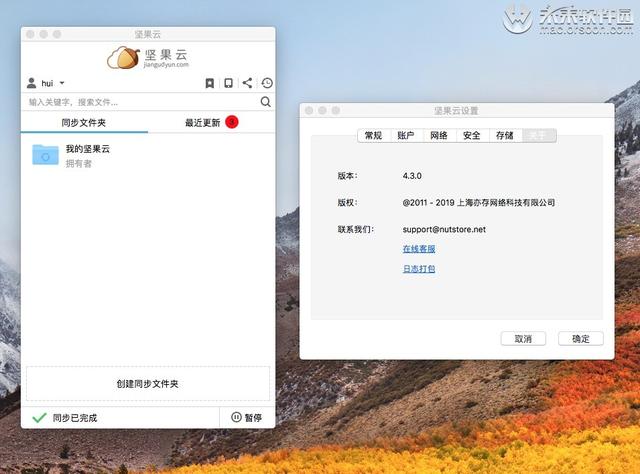Screen dimensions: 640x474
Task: Open the 存储 settings tab
Action: click(x=505, y=136)
